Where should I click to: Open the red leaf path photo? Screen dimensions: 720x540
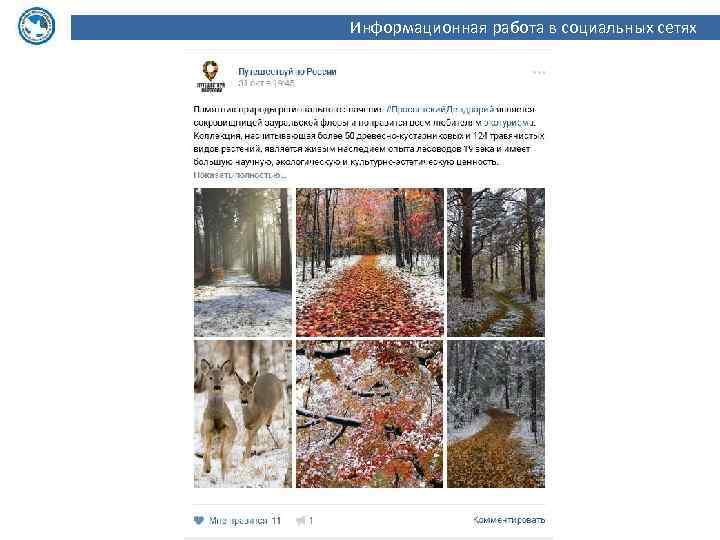(x=370, y=262)
